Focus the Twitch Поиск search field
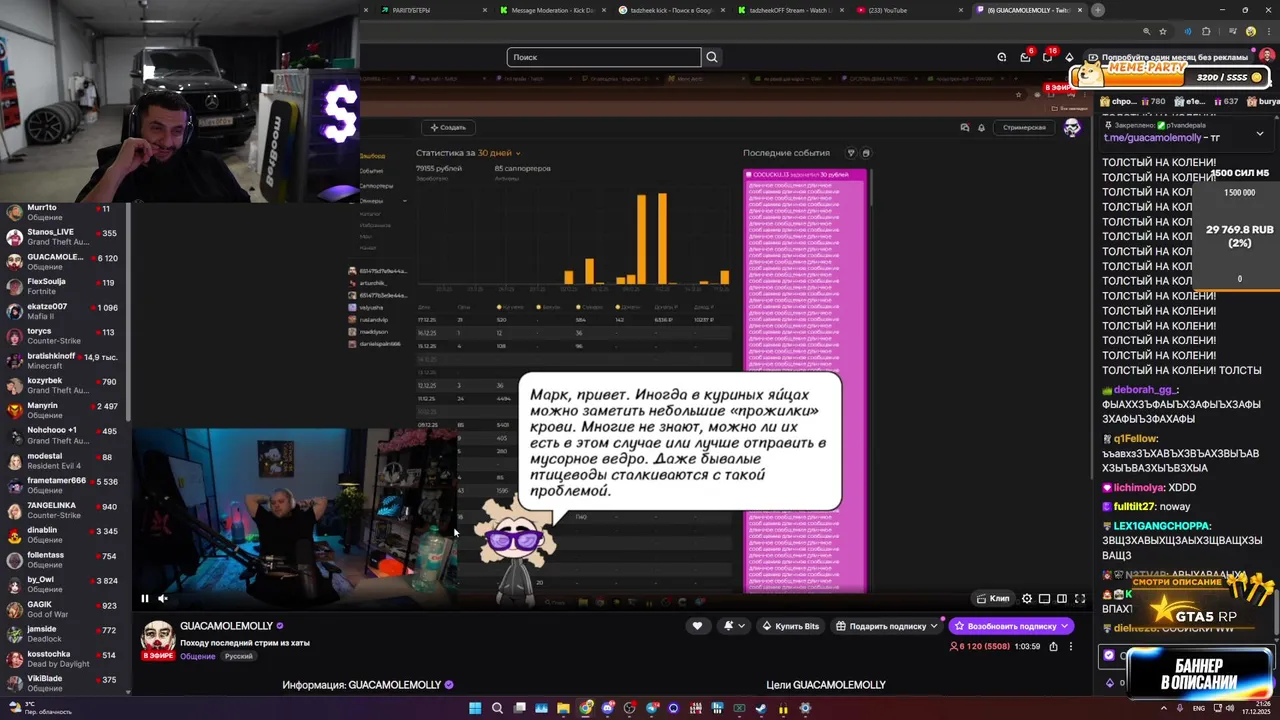The image size is (1280, 720). tap(604, 57)
